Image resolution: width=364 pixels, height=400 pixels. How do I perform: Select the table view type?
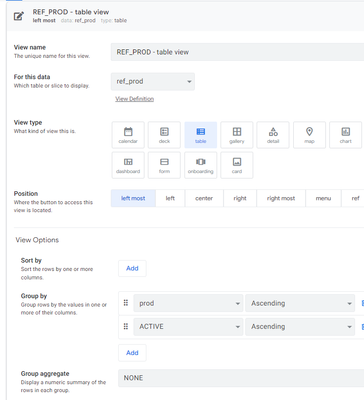point(201,135)
